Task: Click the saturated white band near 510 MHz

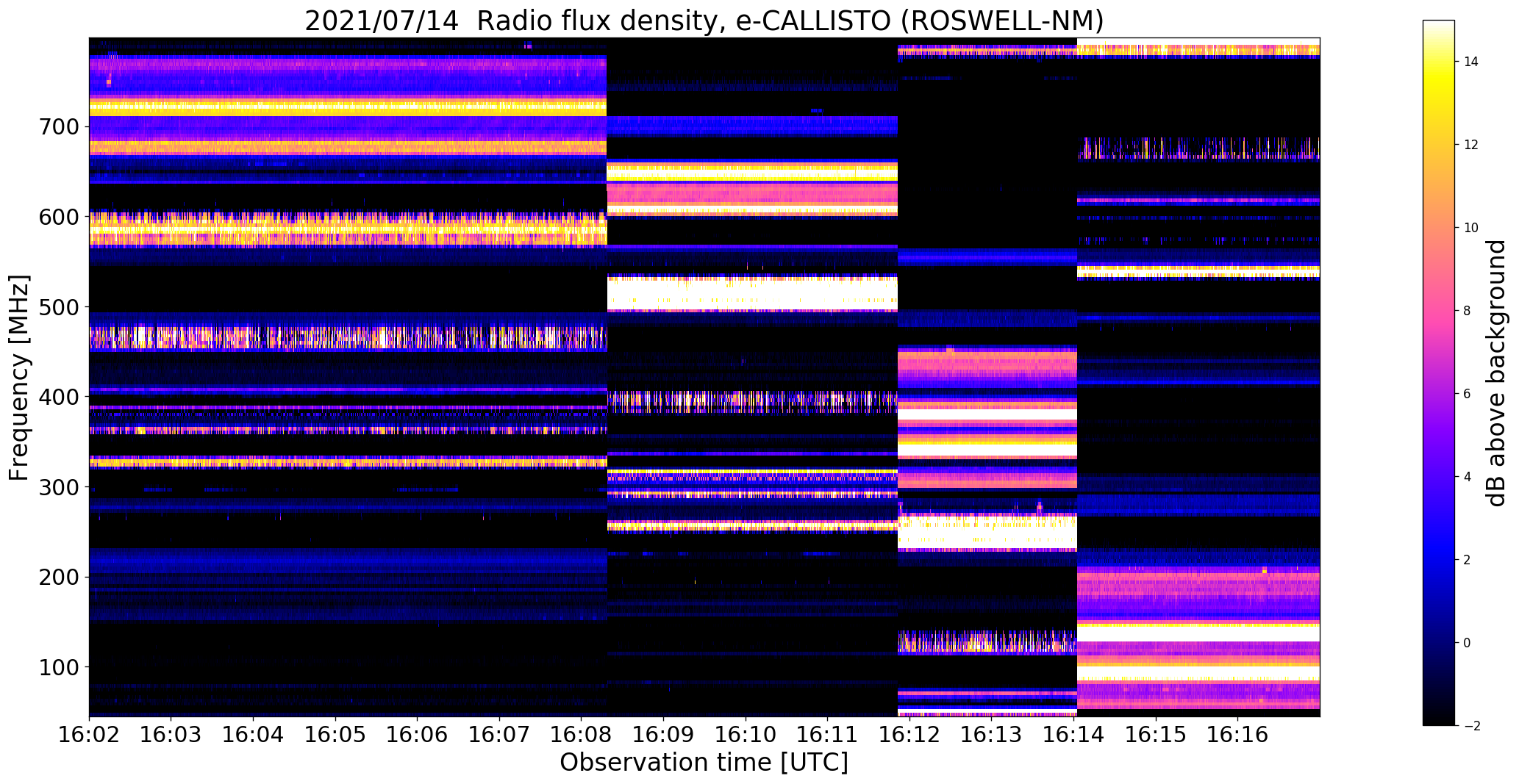Action: pyautogui.click(x=752, y=294)
